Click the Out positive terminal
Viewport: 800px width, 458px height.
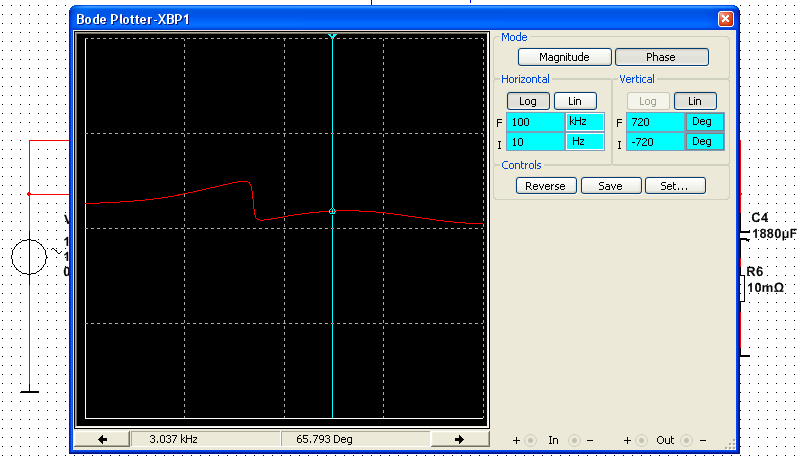point(642,440)
